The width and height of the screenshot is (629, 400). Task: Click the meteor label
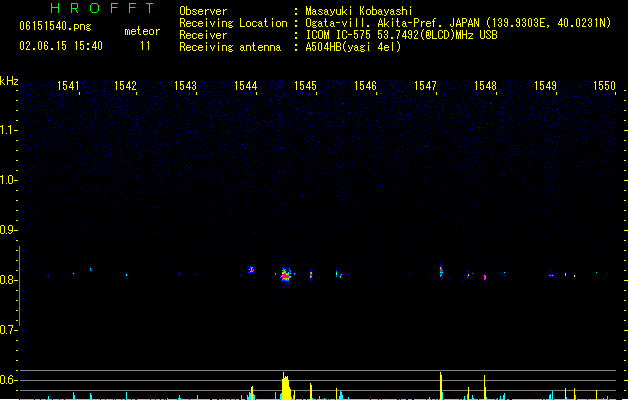pyautogui.click(x=142, y=31)
